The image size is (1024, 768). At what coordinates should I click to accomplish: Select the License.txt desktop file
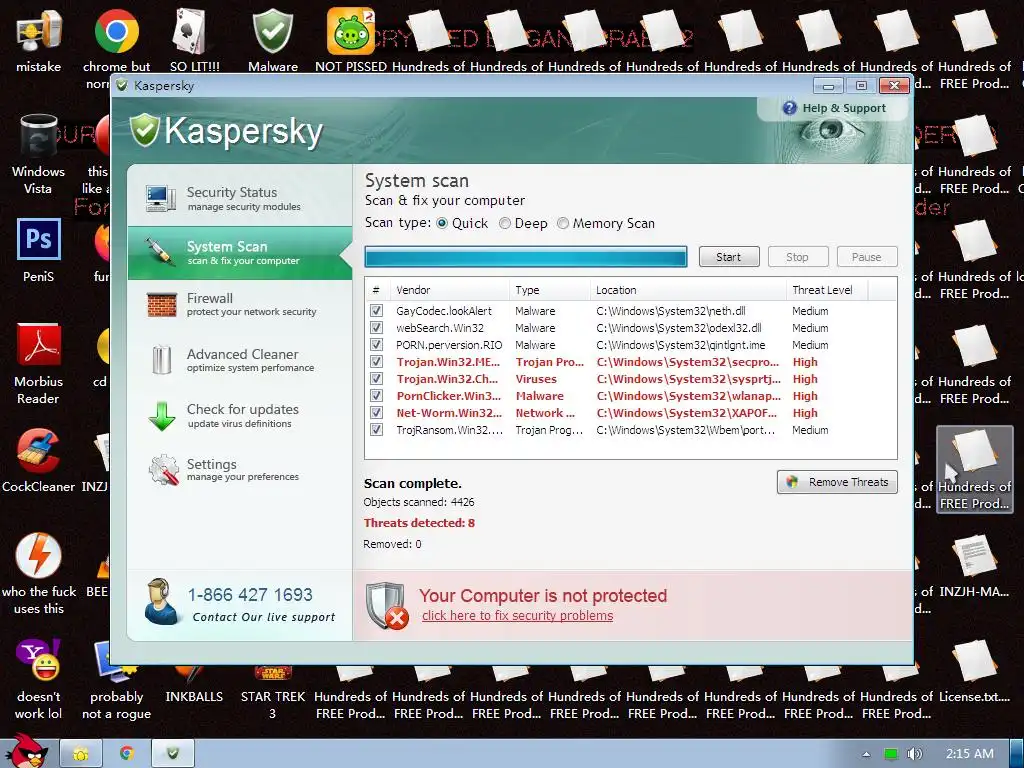974,673
